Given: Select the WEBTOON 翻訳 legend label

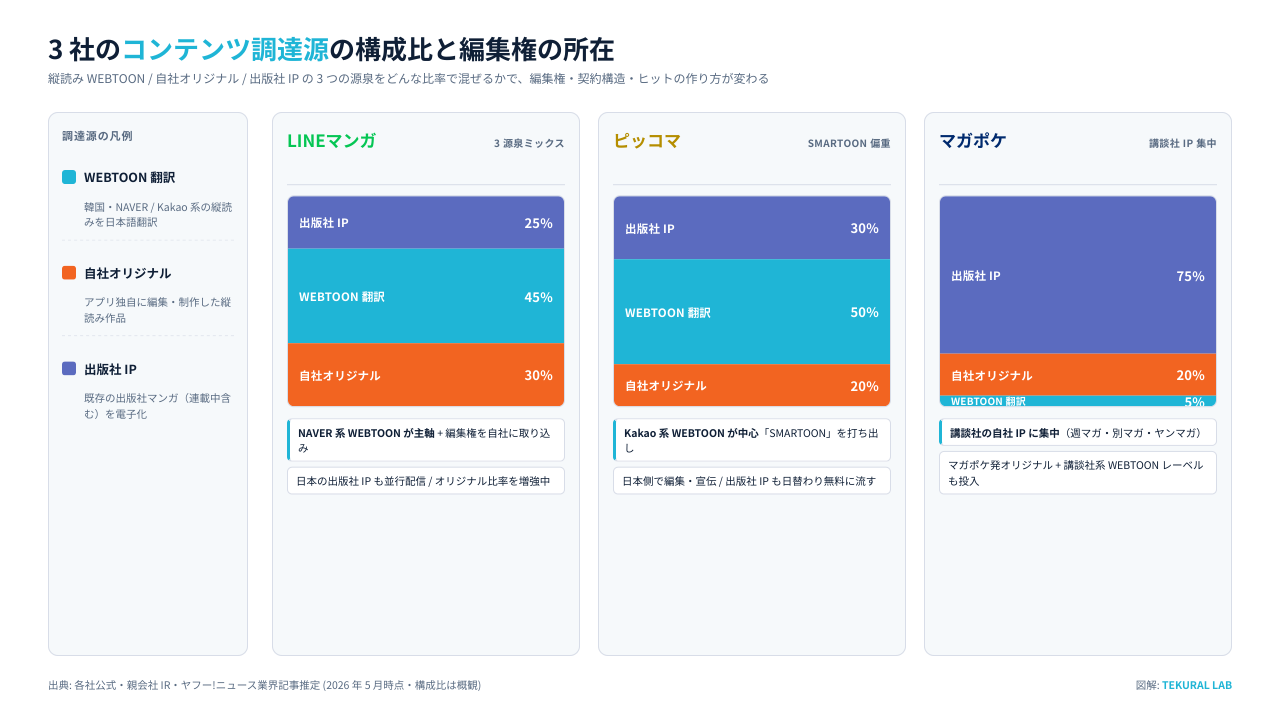Looking at the screenshot, I should coord(129,177).
